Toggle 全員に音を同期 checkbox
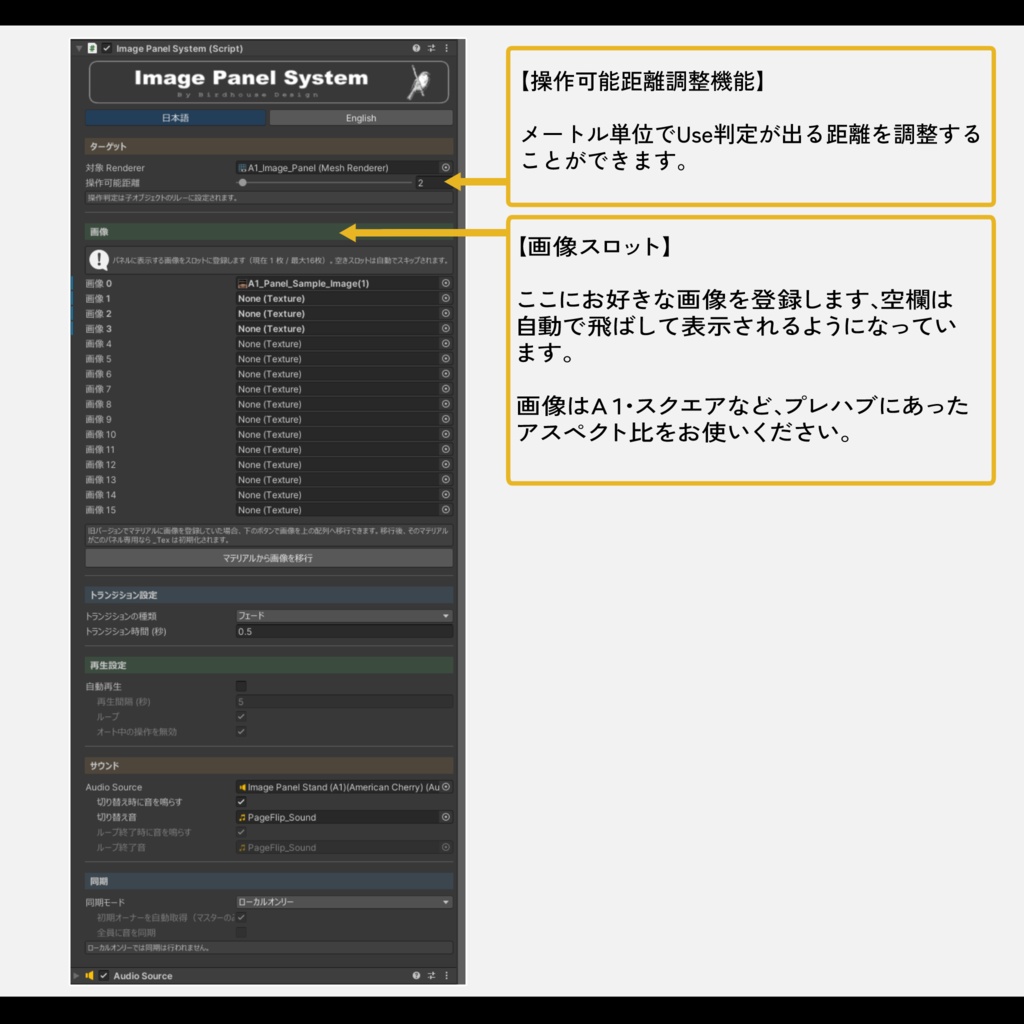The width and height of the screenshot is (1024, 1024). pyautogui.click(x=241, y=933)
